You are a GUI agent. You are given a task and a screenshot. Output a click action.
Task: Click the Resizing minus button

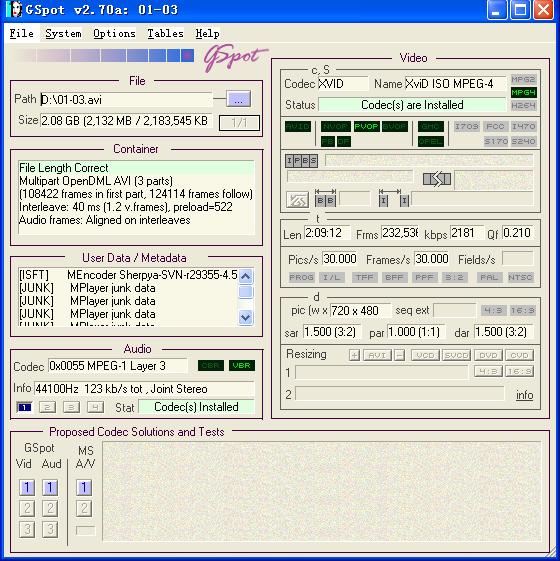pos(399,355)
